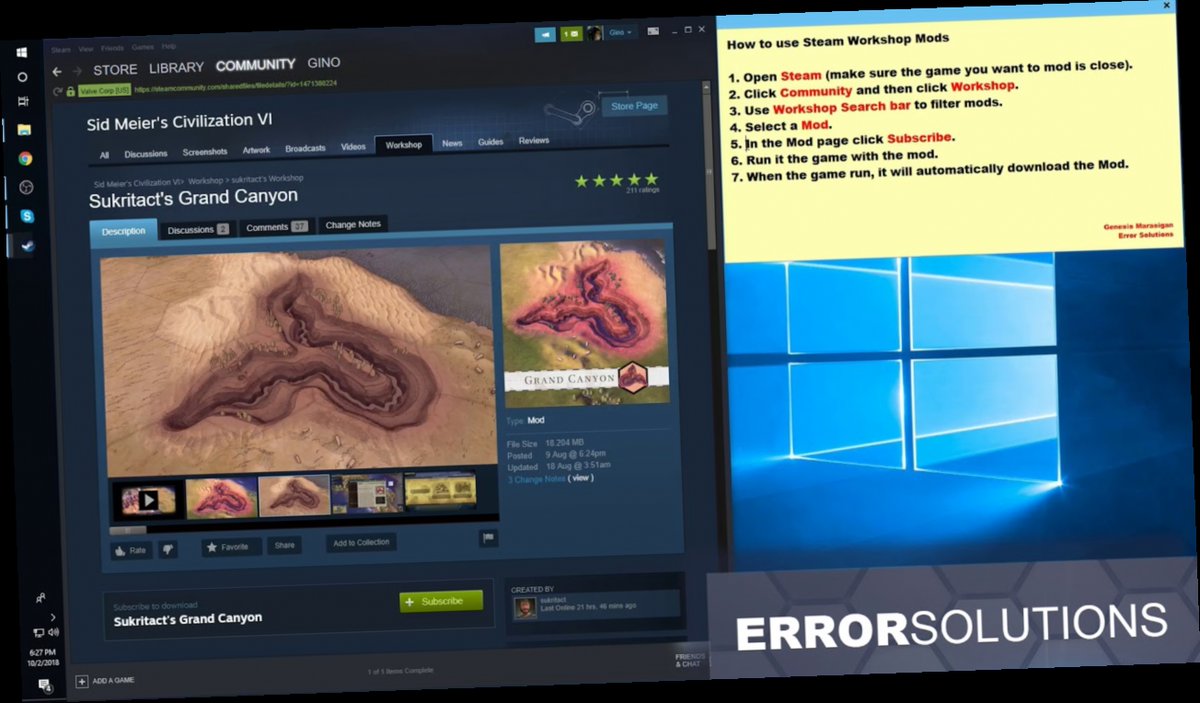1200x703 pixels.
Task: Enter Big Picture mode icon
Action: click(x=653, y=31)
